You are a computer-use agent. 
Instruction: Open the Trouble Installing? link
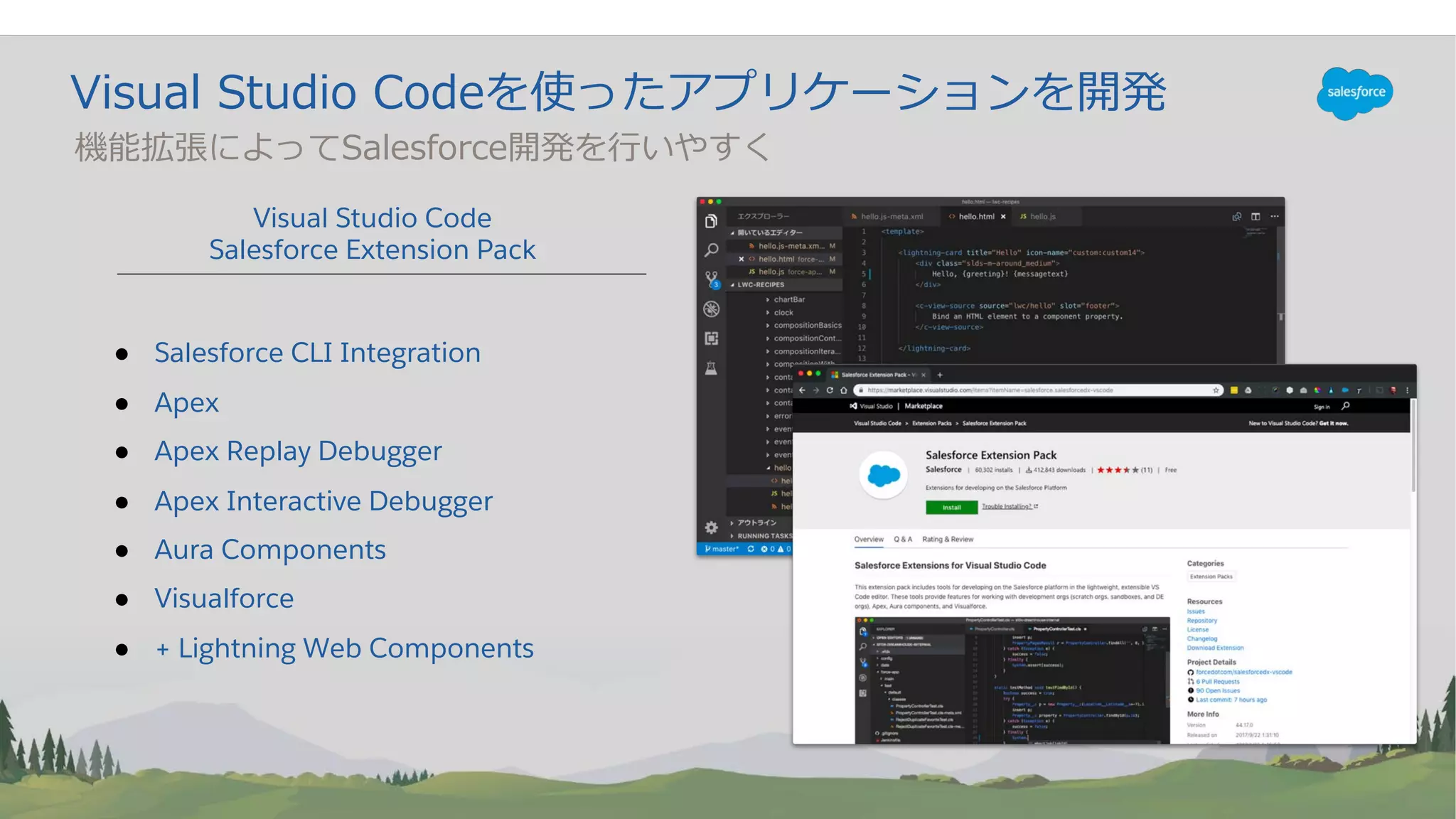[1010, 507]
